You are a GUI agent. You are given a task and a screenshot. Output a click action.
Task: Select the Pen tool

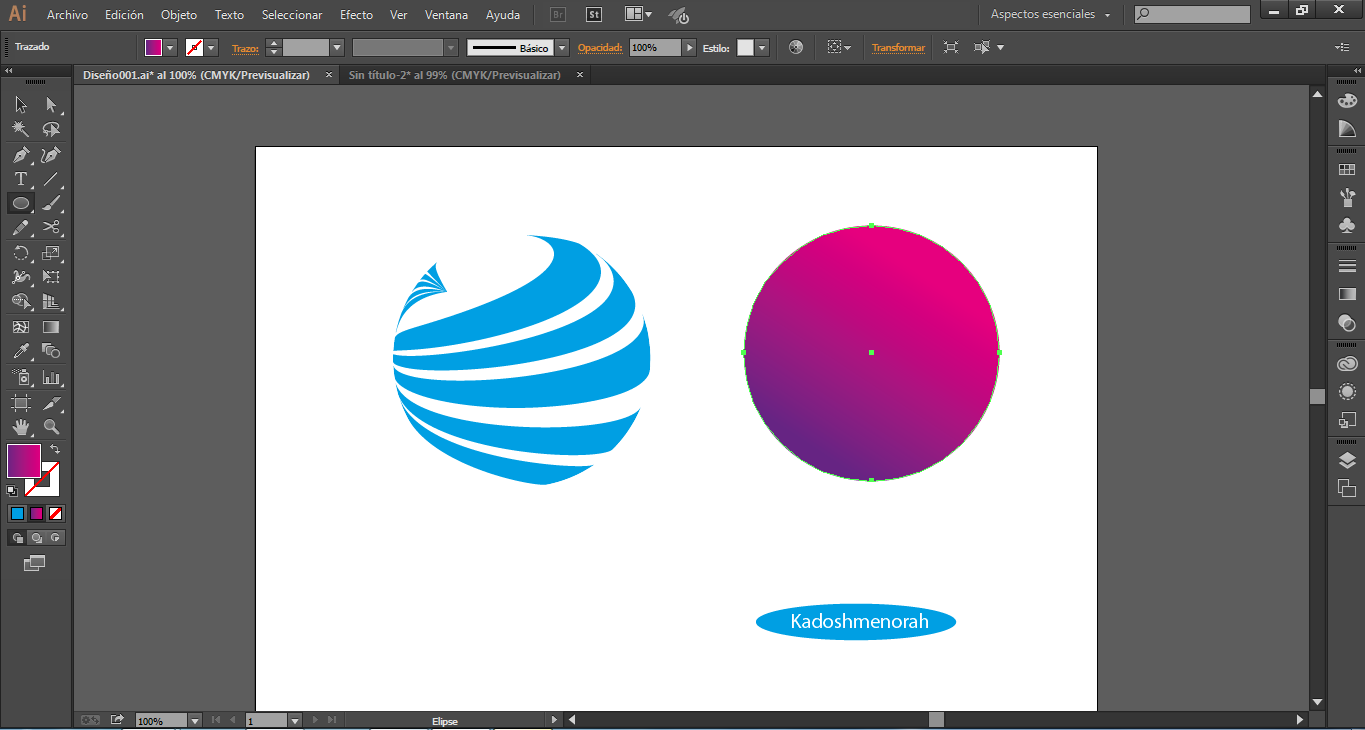[21, 154]
